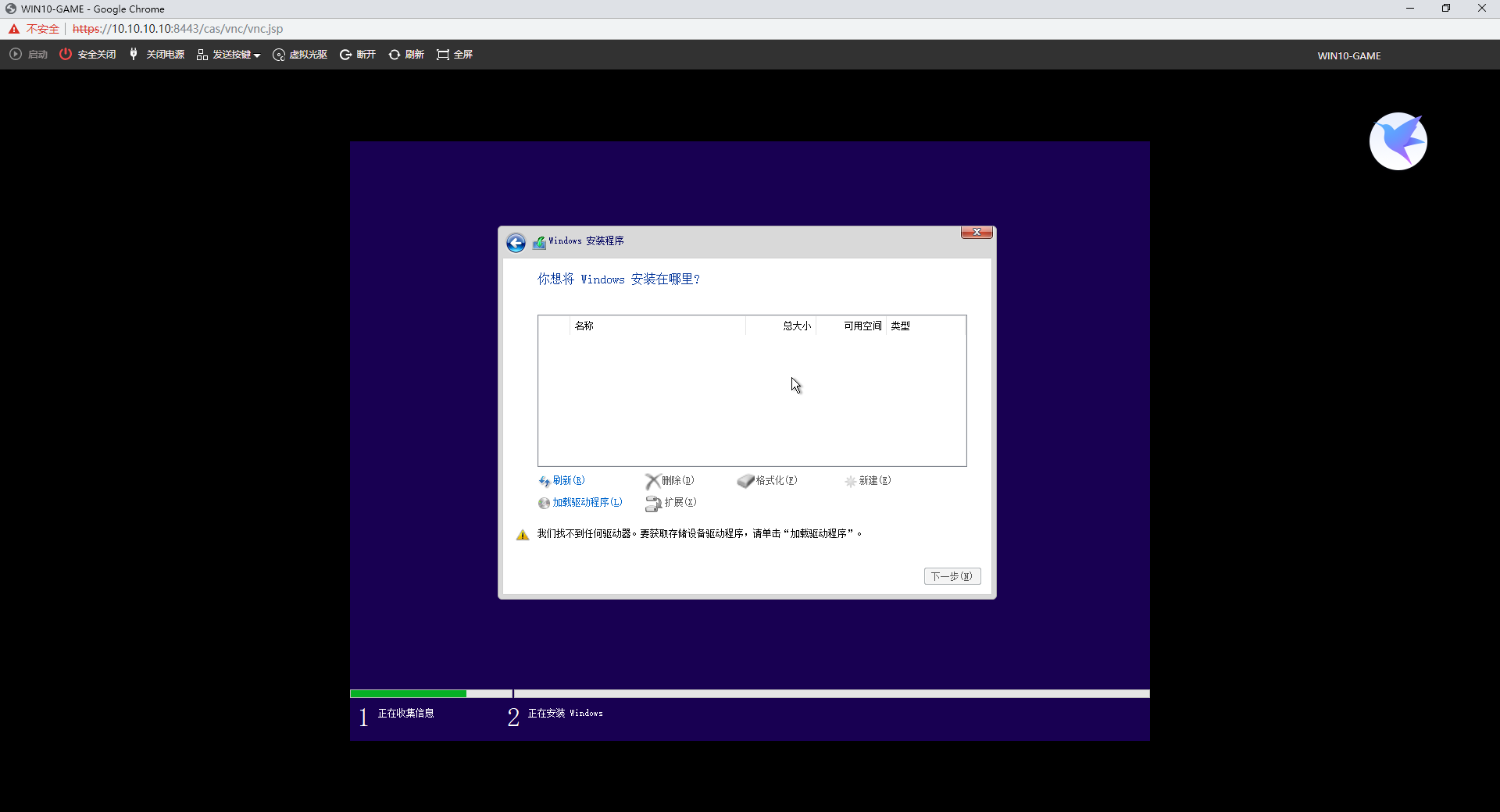
Task: Start the VM with the 启动 button
Action: [x=29, y=55]
